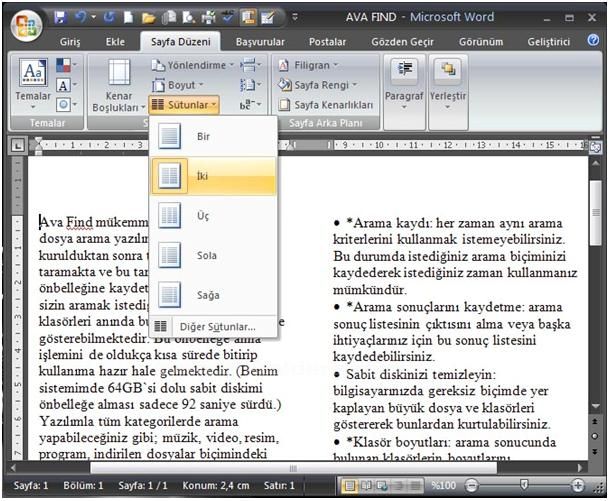Click Konum: 2,4 cm in status bar
Viewport: 609px width, 501px height.
(x=216, y=485)
